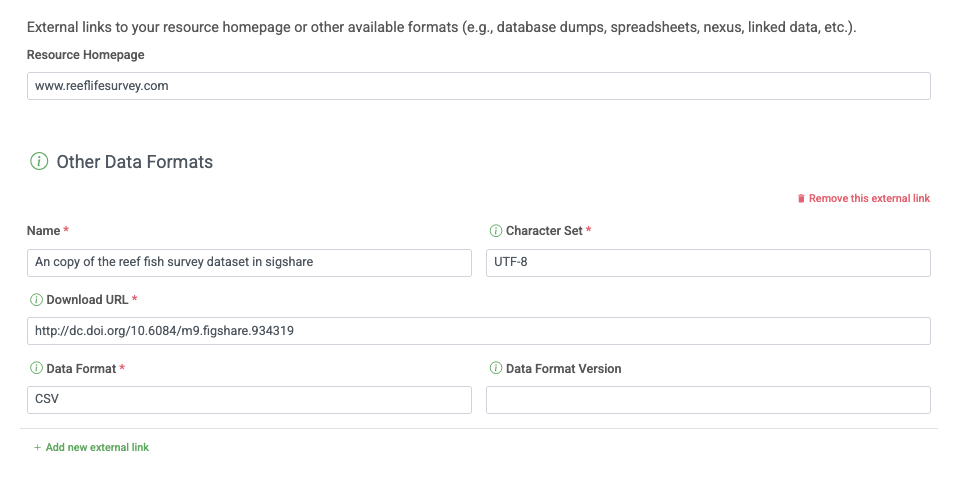Click the Download URL text box
This screenshot has height=480, width=970.
[478, 331]
